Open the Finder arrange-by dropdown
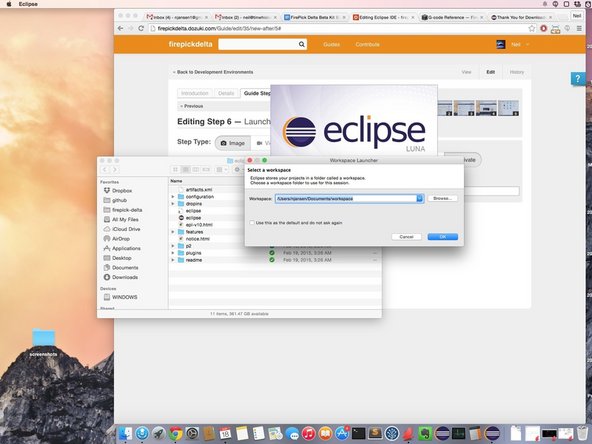 tap(222, 170)
